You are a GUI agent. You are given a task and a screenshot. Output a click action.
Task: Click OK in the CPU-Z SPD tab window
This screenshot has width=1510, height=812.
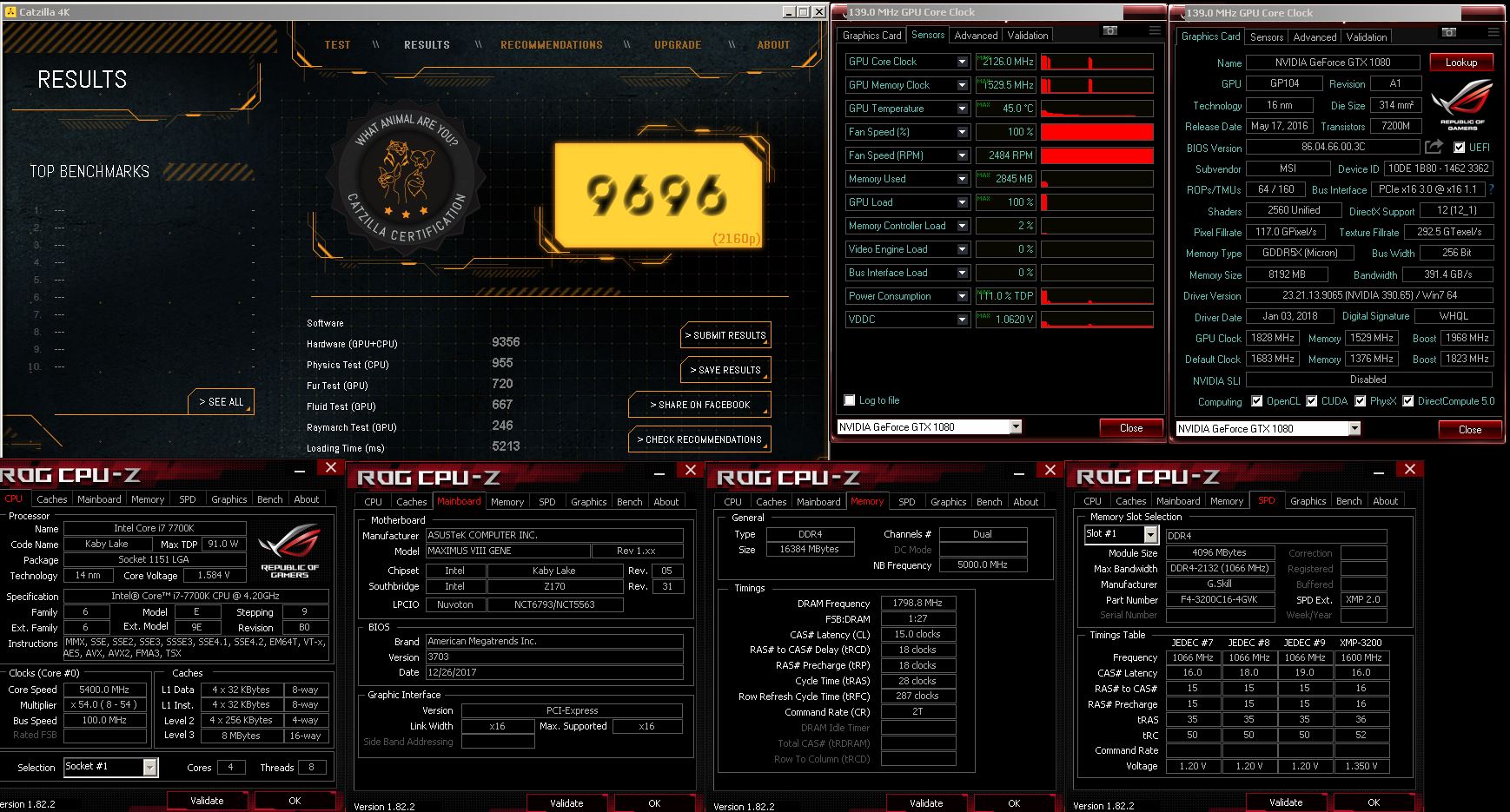(x=1374, y=802)
